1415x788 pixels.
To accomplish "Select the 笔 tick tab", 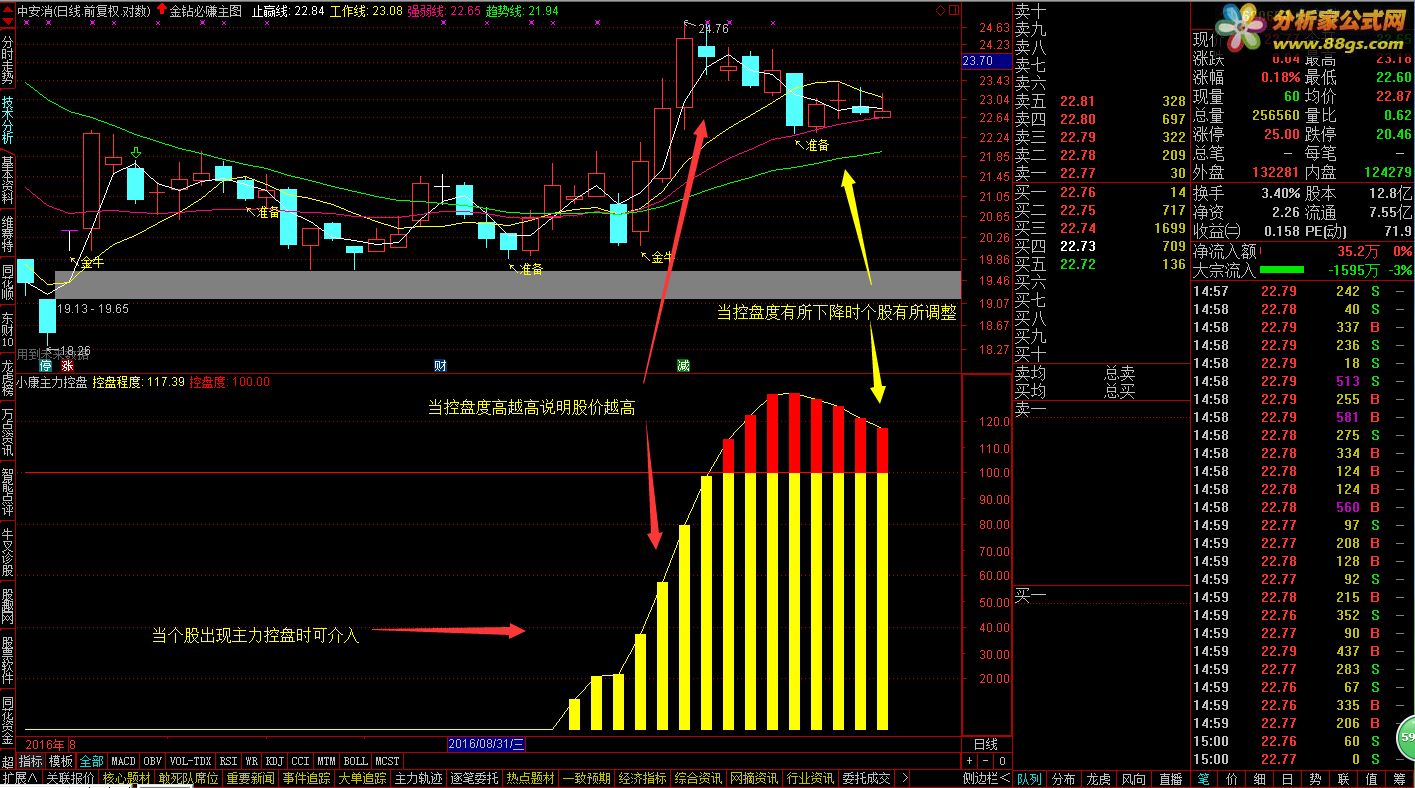I will (1203, 778).
